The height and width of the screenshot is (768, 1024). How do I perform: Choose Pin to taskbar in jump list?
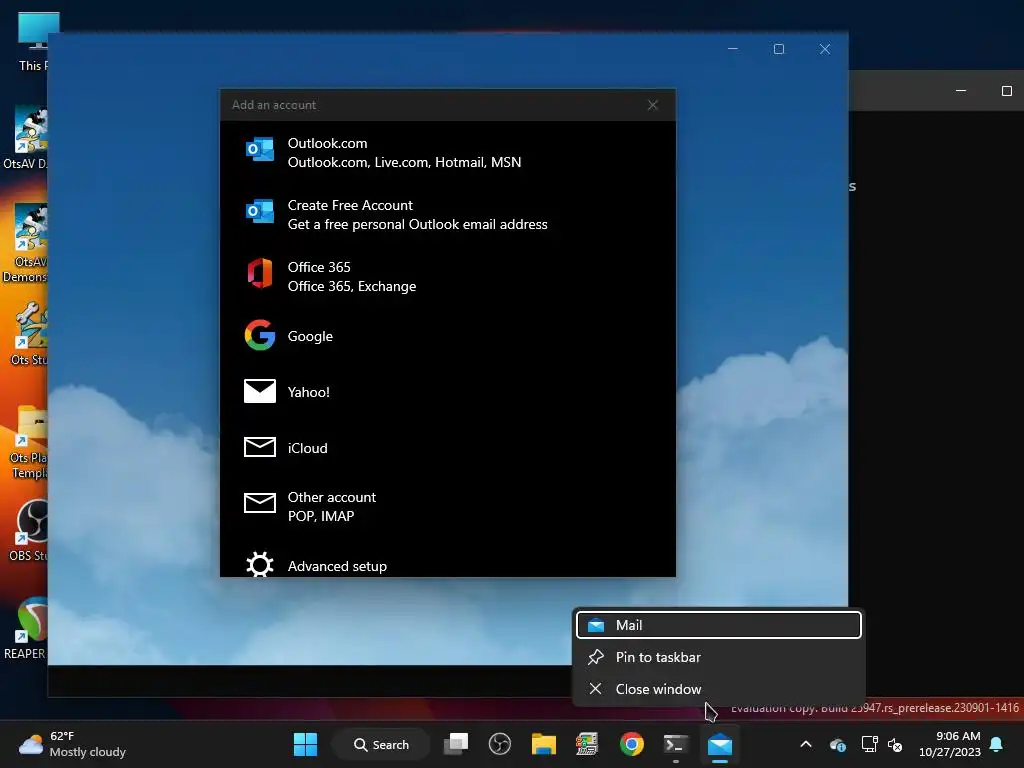click(719, 657)
